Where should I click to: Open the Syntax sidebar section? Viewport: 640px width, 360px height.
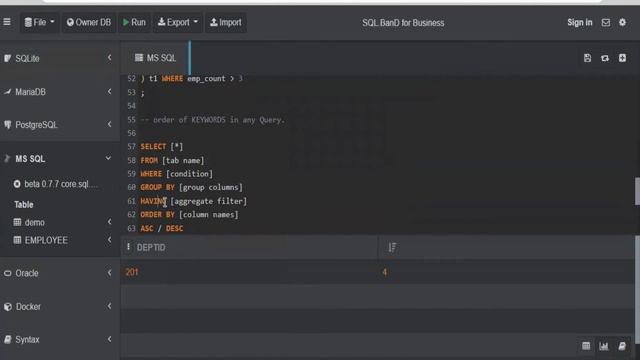click(x=60, y=339)
